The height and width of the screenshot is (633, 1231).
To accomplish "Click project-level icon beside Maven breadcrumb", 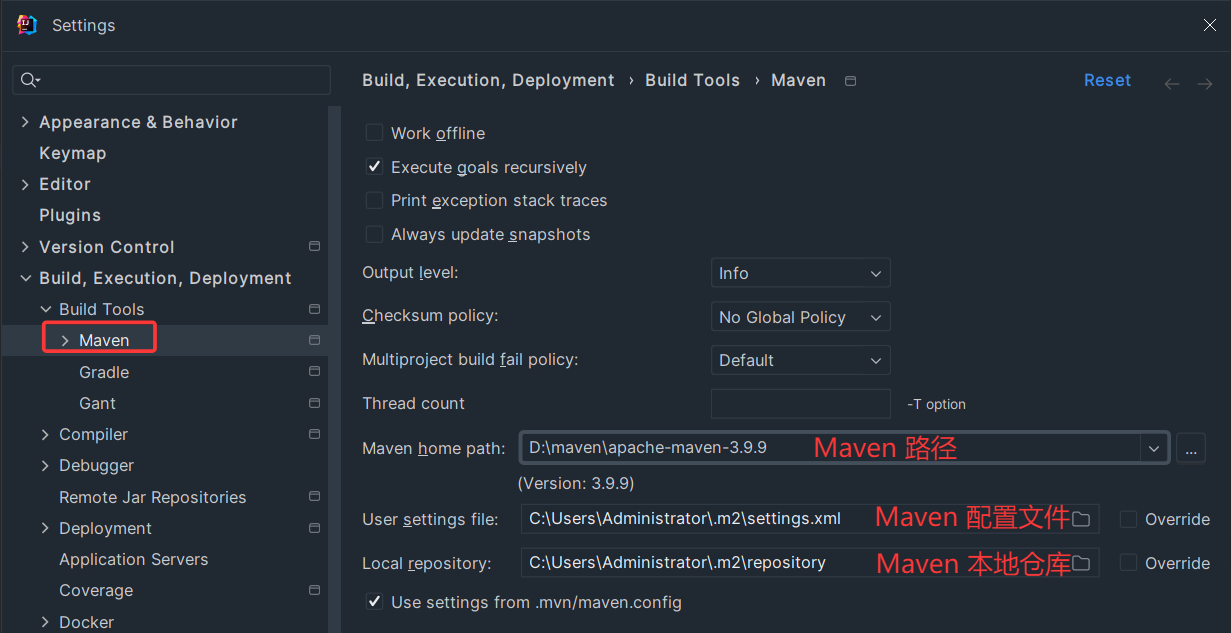I will (850, 81).
